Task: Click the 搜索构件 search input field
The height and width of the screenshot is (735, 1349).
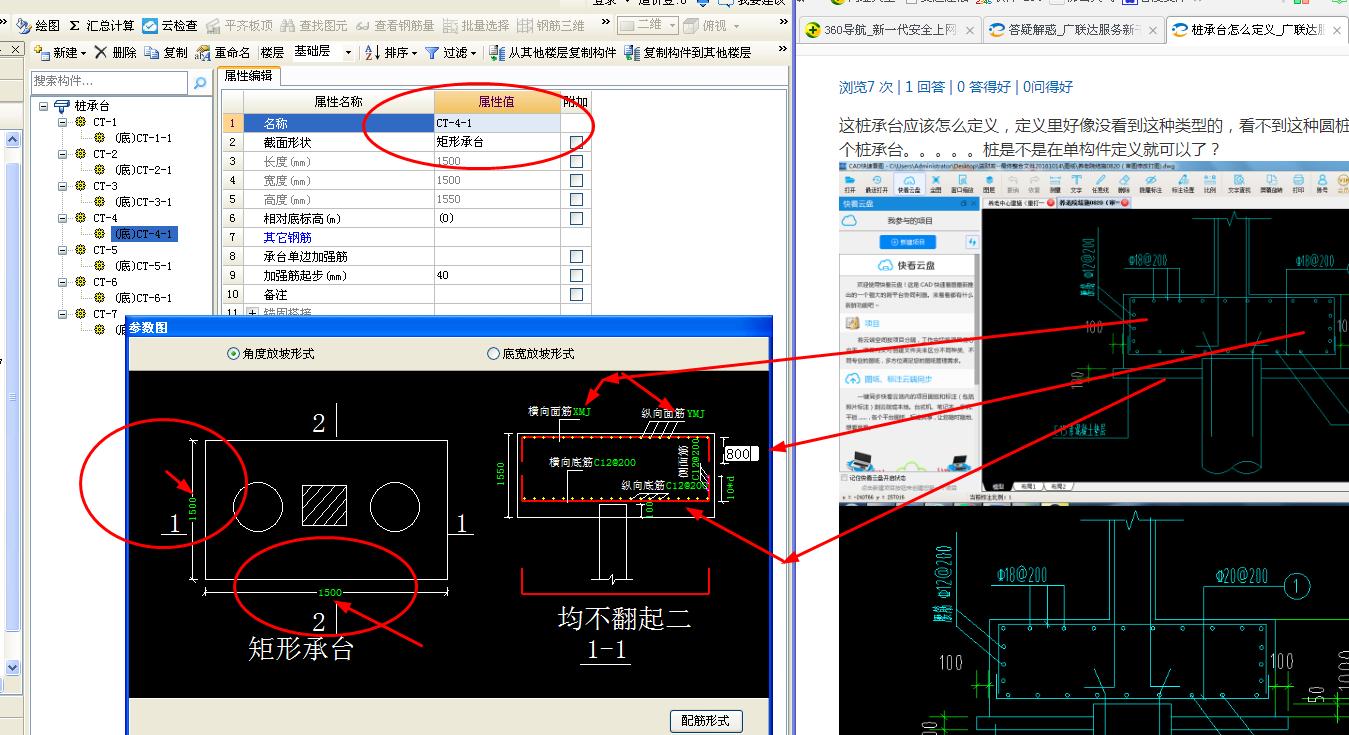Action: [x=110, y=82]
